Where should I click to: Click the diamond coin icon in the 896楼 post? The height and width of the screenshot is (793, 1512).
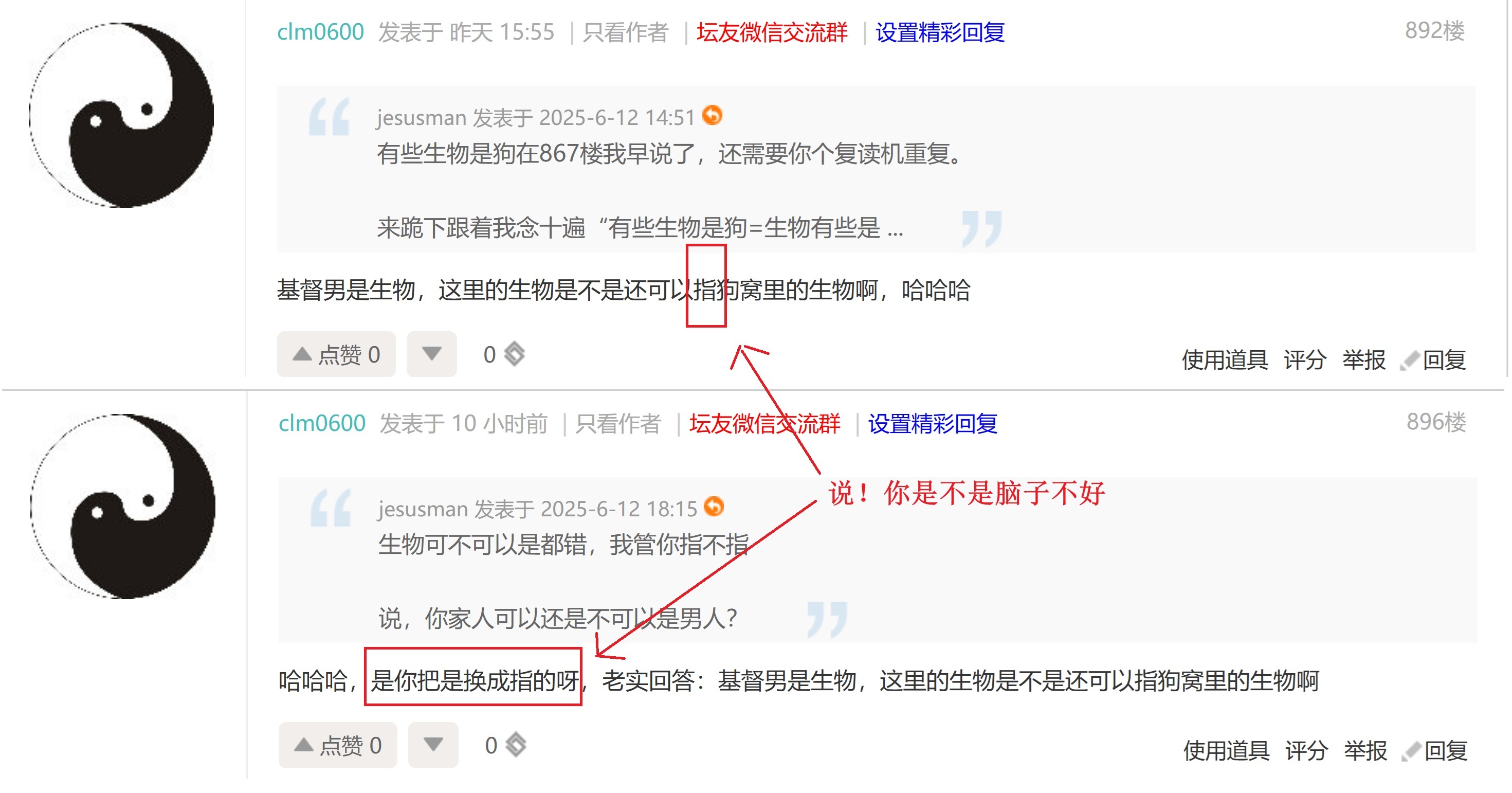click(516, 745)
